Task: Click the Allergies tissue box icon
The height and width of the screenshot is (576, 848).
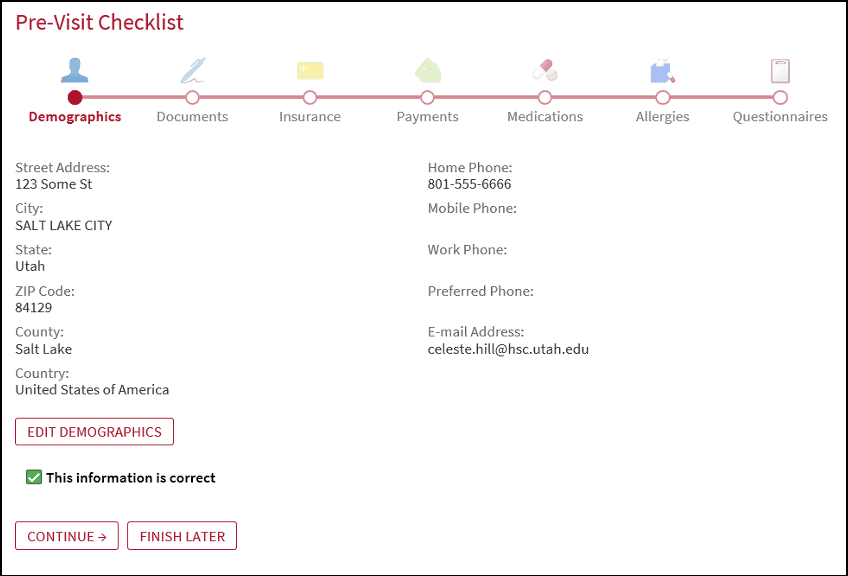Action: pos(662,70)
